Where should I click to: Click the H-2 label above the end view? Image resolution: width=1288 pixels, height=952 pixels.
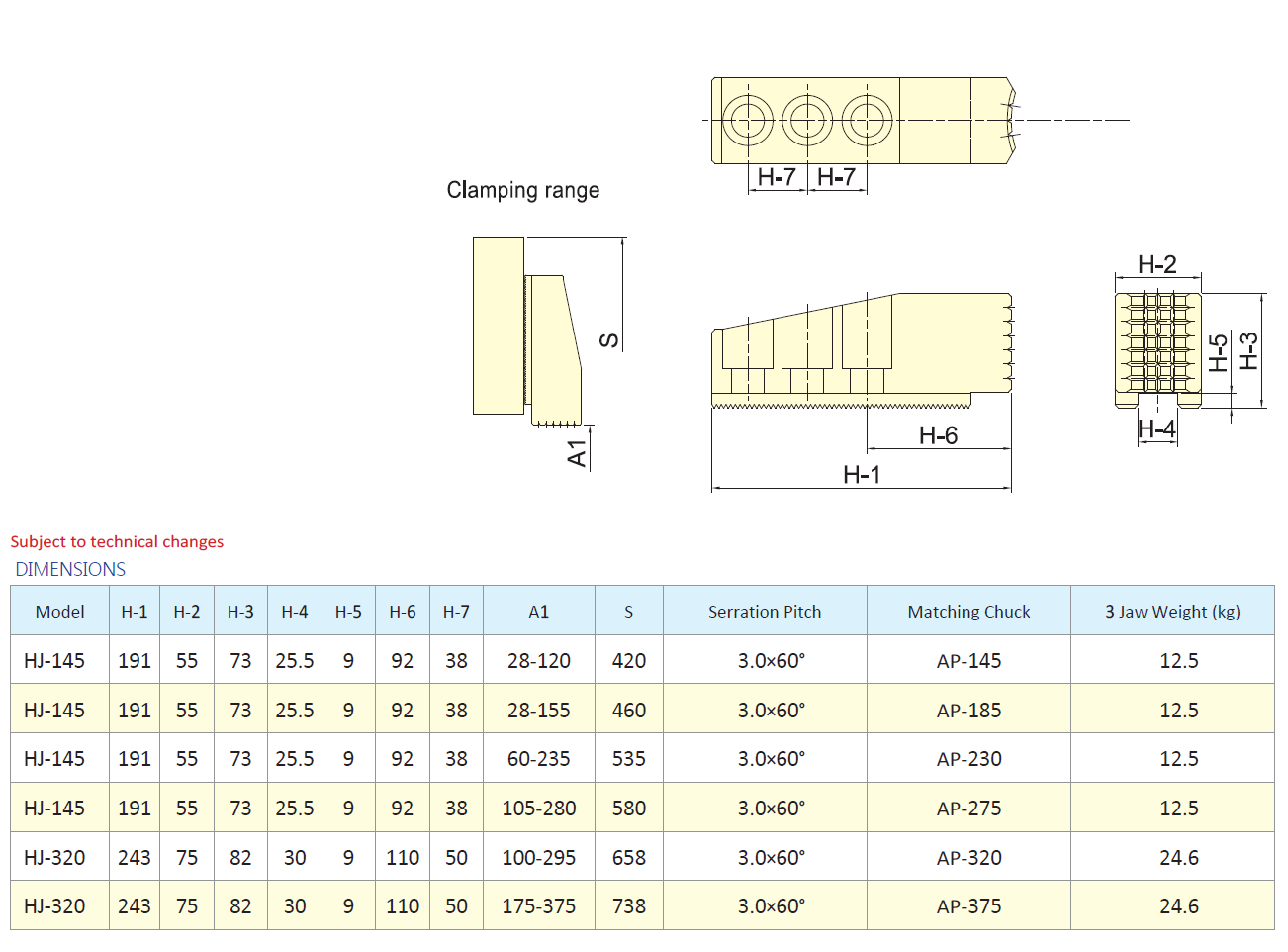[1156, 264]
